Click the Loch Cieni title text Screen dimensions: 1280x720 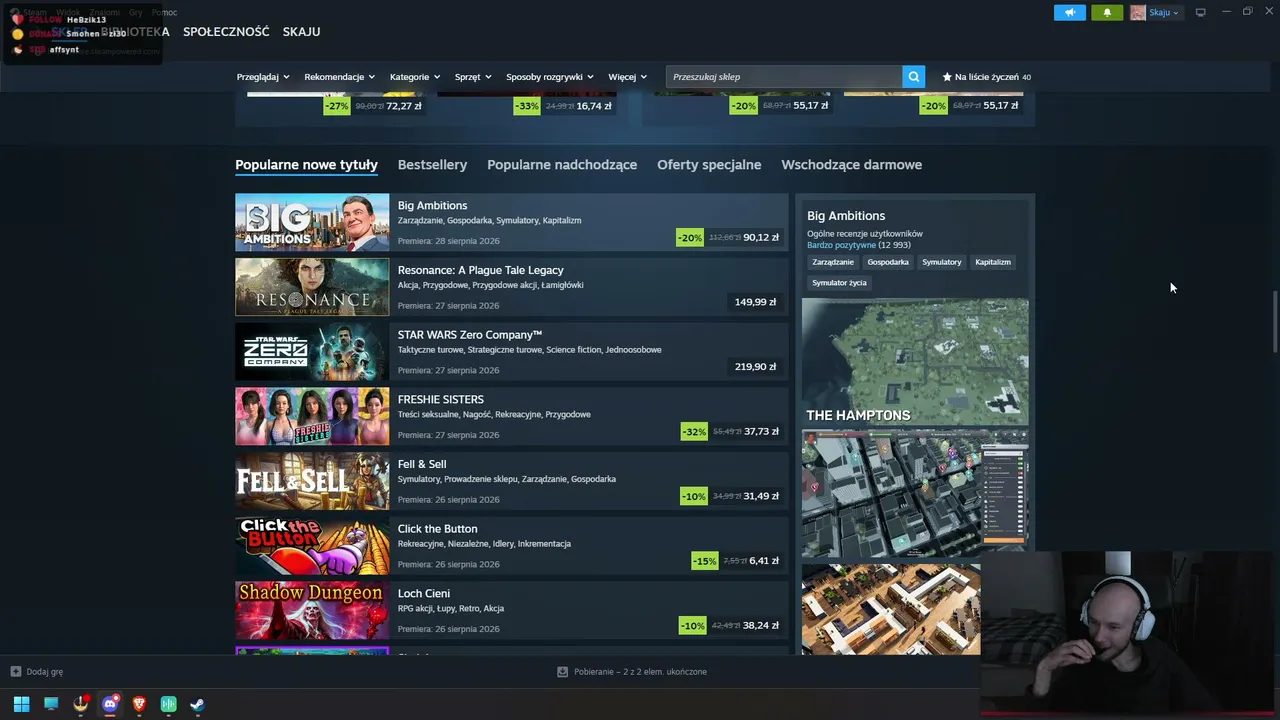coord(424,593)
